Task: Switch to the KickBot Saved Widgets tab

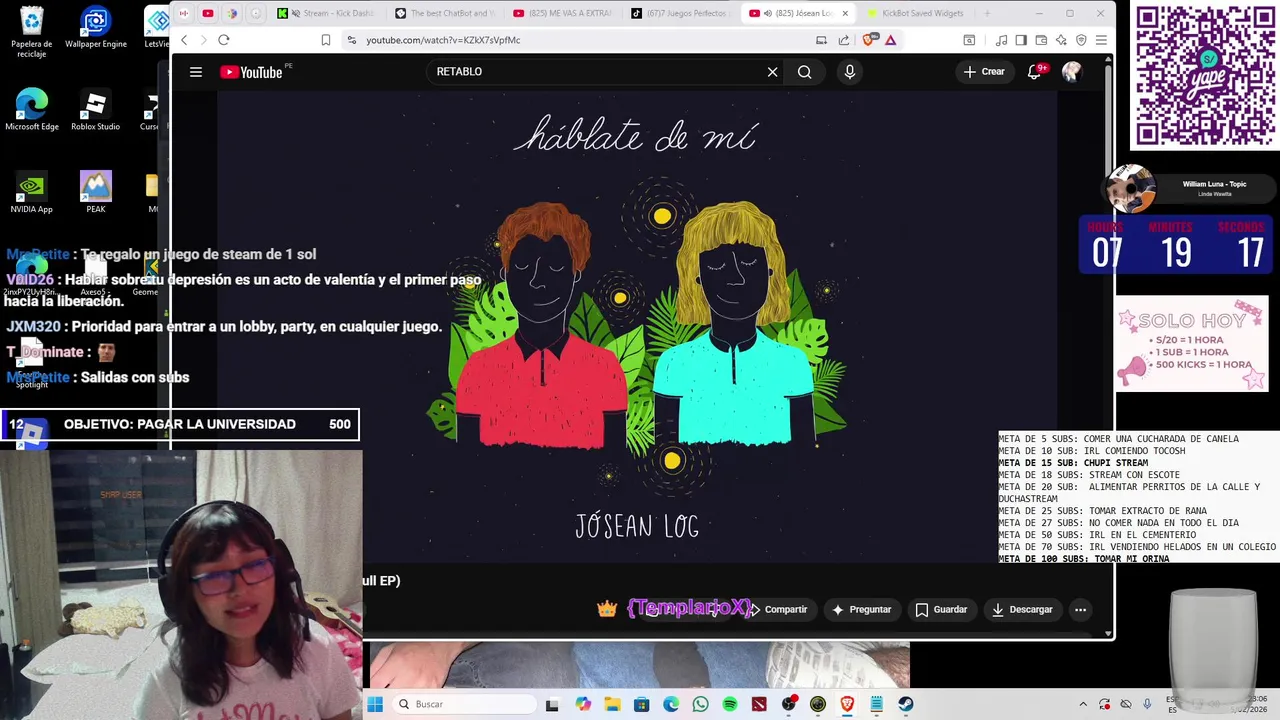Action: pyautogui.click(x=916, y=13)
